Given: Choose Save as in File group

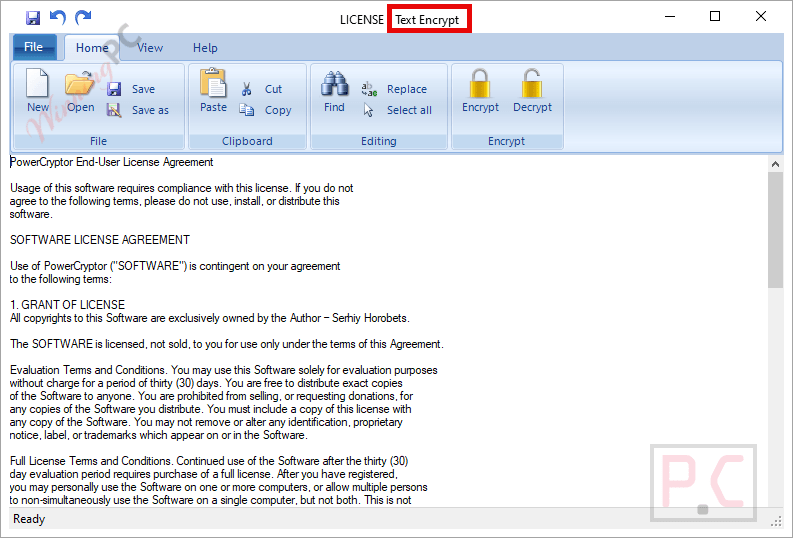Looking at the screenshot, I should tap(138, 110).
